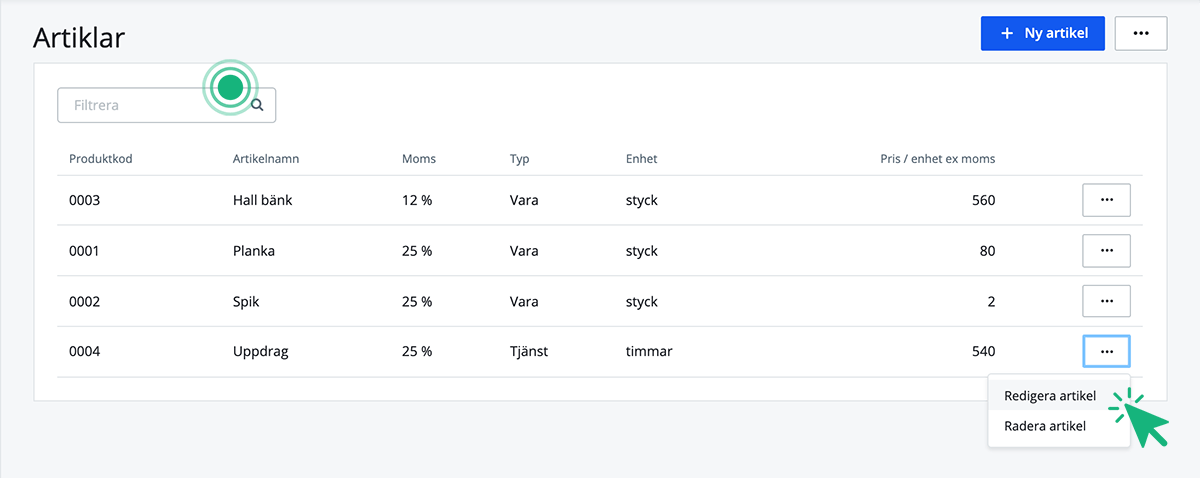Screen dimensions: 1200x478
Task: Sort by the Produktkod column header
Action: pyautogui.click(x=101, y=159)
